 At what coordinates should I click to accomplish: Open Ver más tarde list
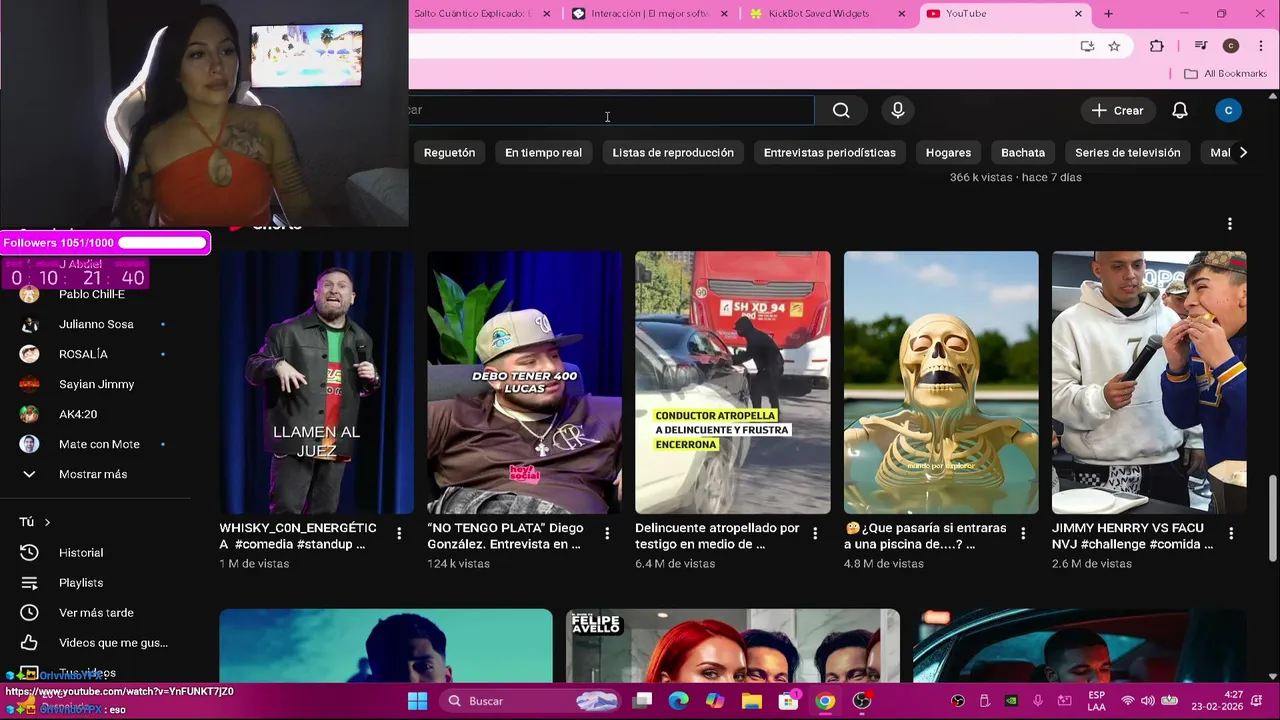(95, 612)
